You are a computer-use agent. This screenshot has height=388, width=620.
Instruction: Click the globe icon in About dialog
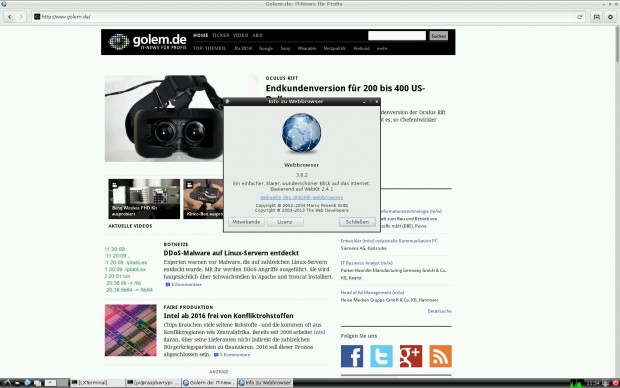(301, 133)
